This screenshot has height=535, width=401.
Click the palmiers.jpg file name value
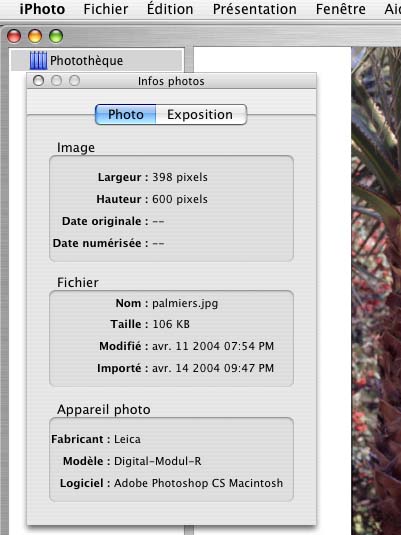tap(185, 303)
